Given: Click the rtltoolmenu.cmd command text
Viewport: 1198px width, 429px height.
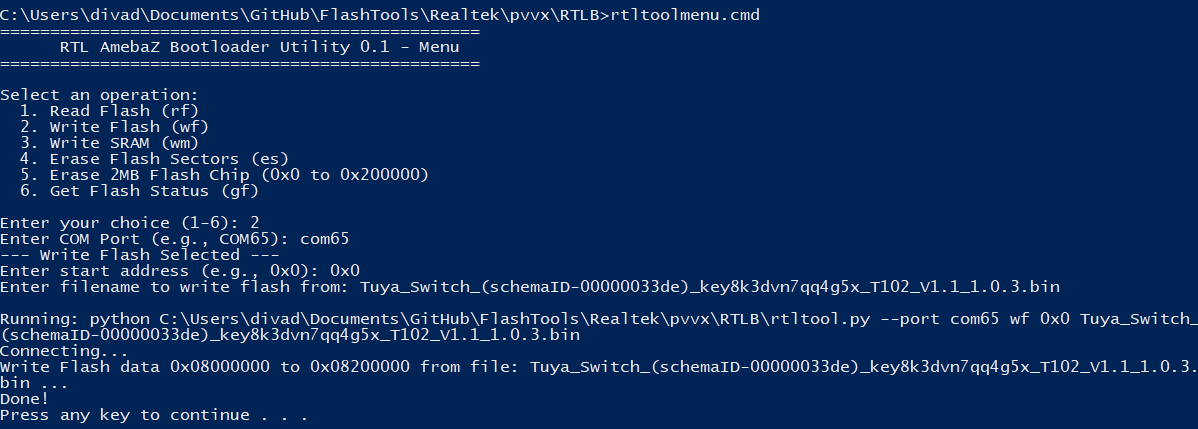Looking at the screenshot, I should pos(685,15).
